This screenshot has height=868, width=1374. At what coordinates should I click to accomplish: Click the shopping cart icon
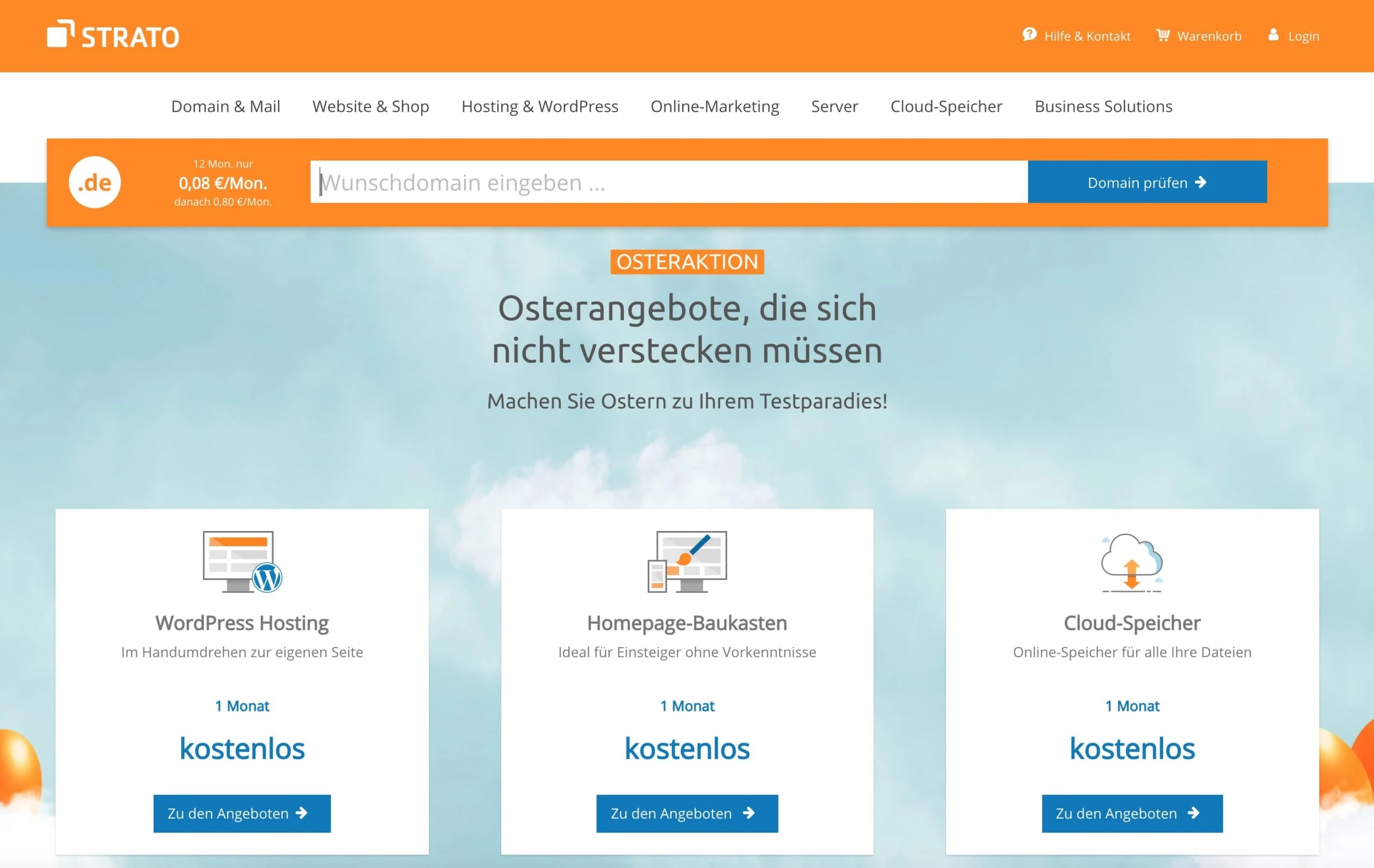[1163, 35]
